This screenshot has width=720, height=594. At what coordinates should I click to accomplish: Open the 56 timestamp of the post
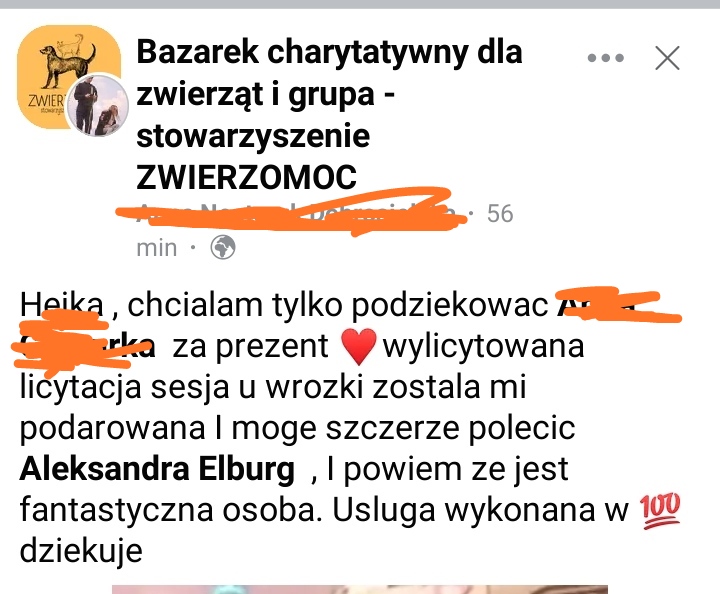tap(500, 214)
